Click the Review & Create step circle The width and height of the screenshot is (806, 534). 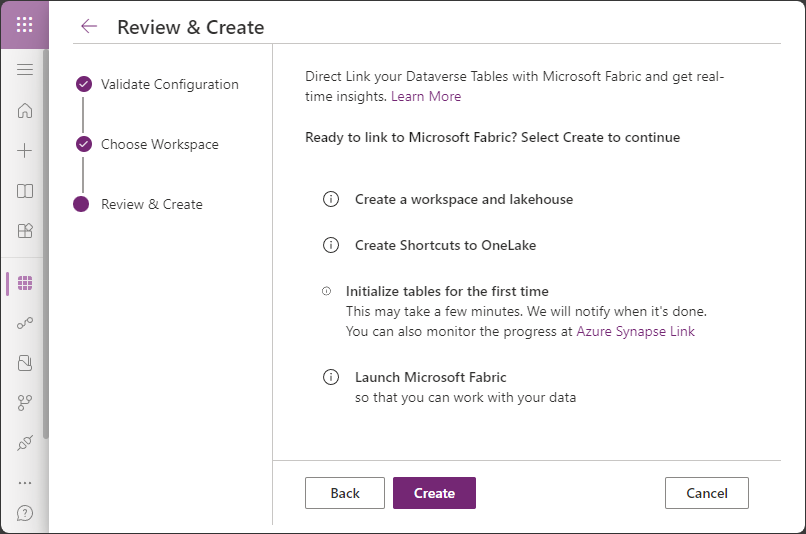81,204
